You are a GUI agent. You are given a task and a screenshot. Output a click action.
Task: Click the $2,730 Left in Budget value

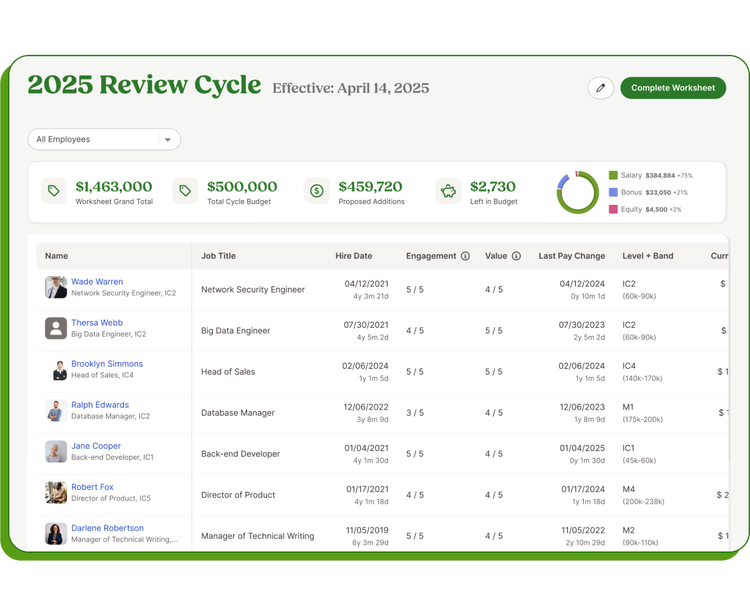coord(493,187)
